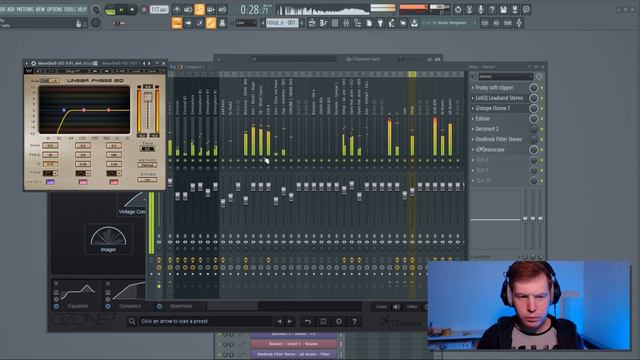The height and width of the screenshot is (360, 640).
Task: Open the TOOLS menu
Action: coord(70,9)
